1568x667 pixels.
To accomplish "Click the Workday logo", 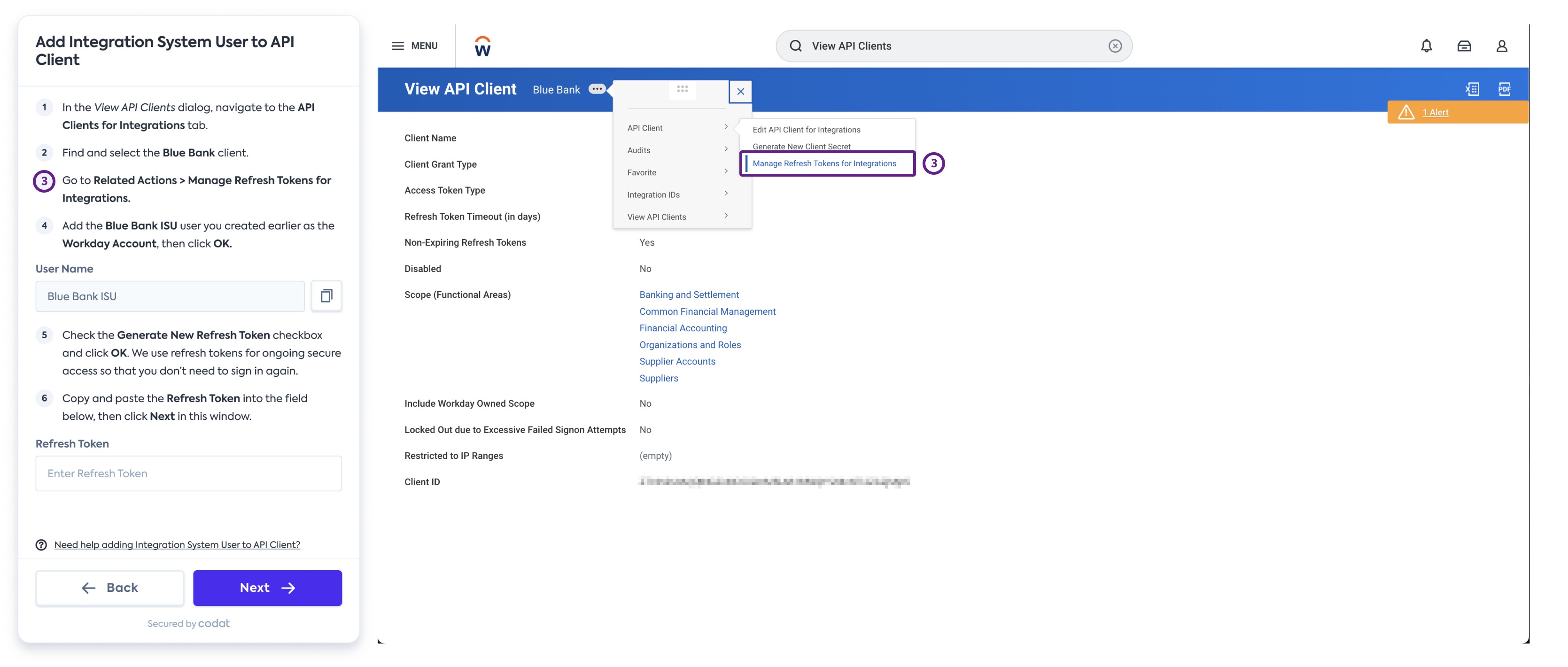I will tap(482, 46).
